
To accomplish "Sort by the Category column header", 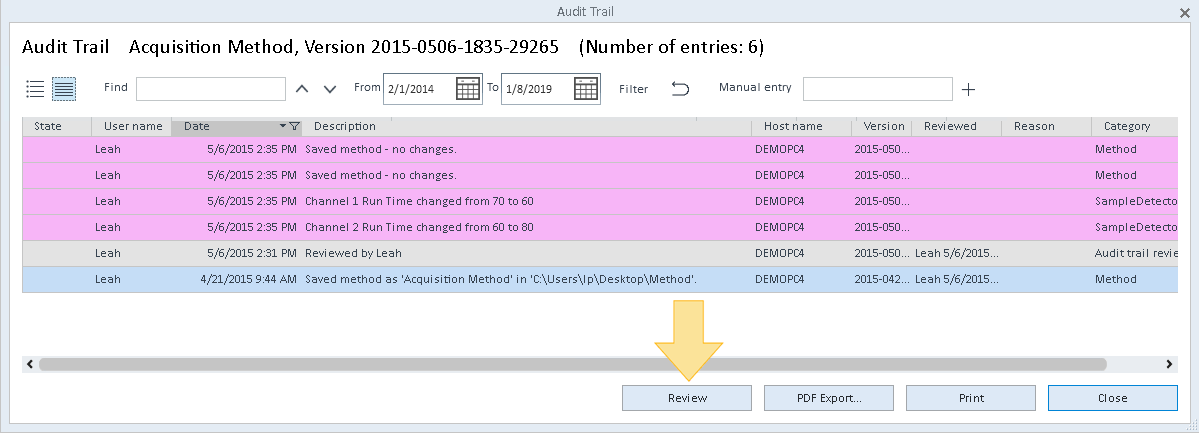I will click(1126, 126).
